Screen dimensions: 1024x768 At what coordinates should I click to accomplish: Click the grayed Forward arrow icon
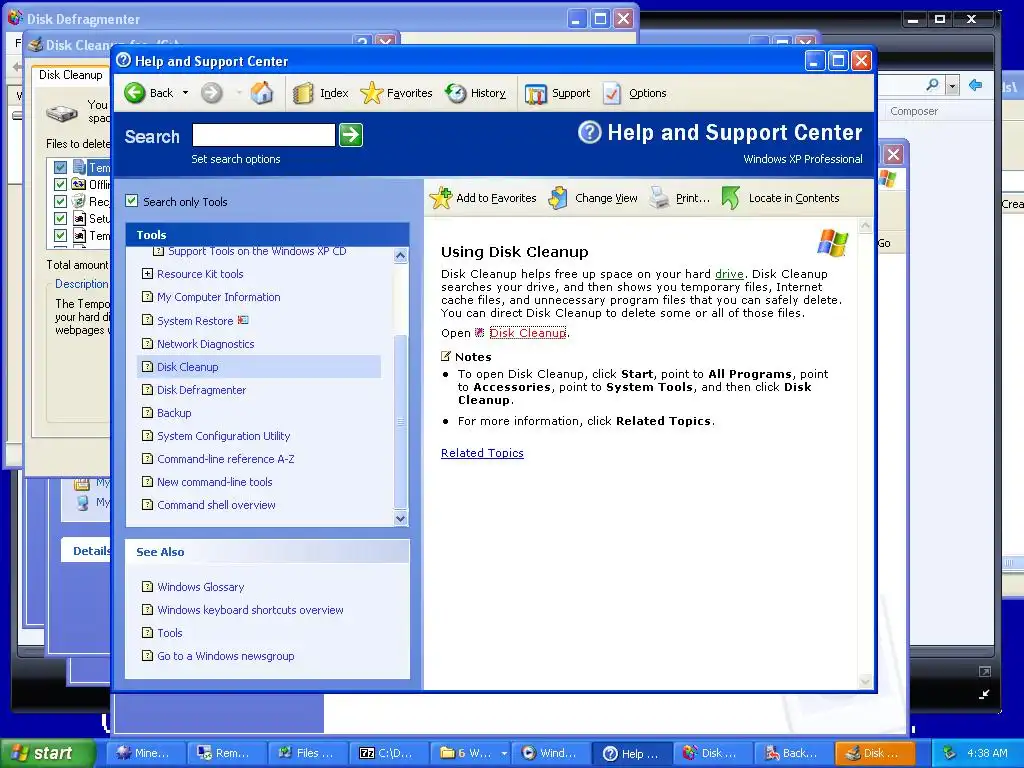[x=211, y=93]
